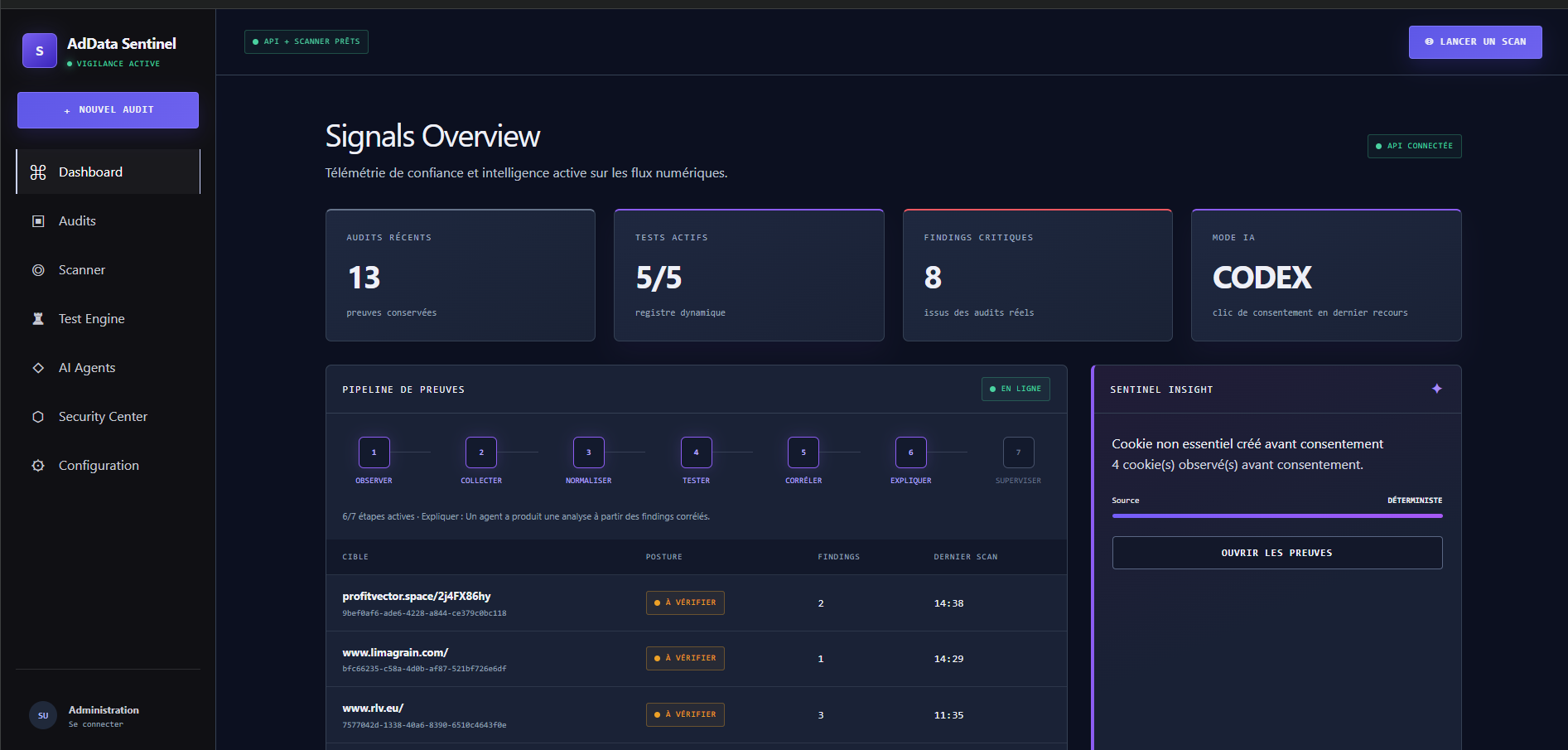The height and width of the screenshot is (750, 1568).
Task: Open the www.limagrain.com/ target row
Action: [x=696, y=659]
